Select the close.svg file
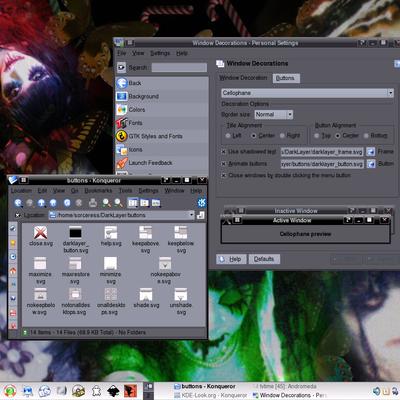This screenshot has height=400, width=400. [41, 236]
